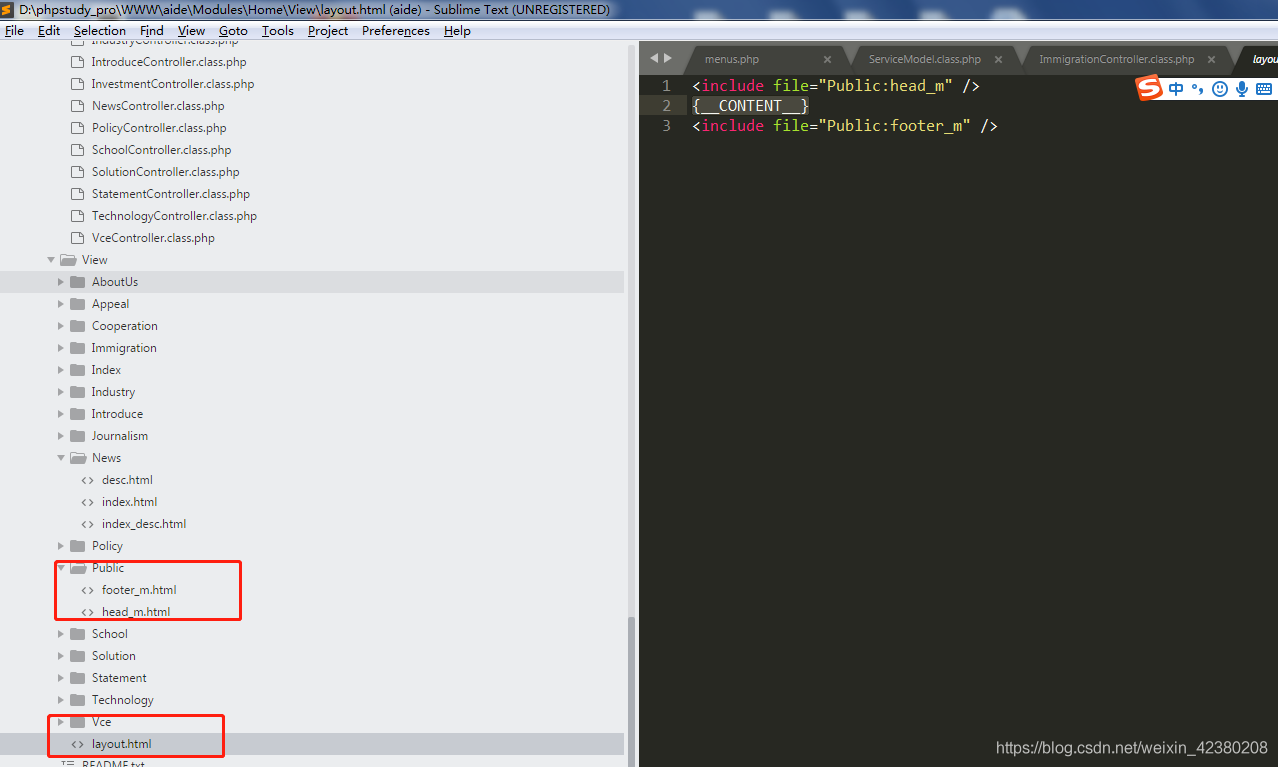Click line number 3 in gutter
Screen dimensions: 1278x767
pos(666,126)
